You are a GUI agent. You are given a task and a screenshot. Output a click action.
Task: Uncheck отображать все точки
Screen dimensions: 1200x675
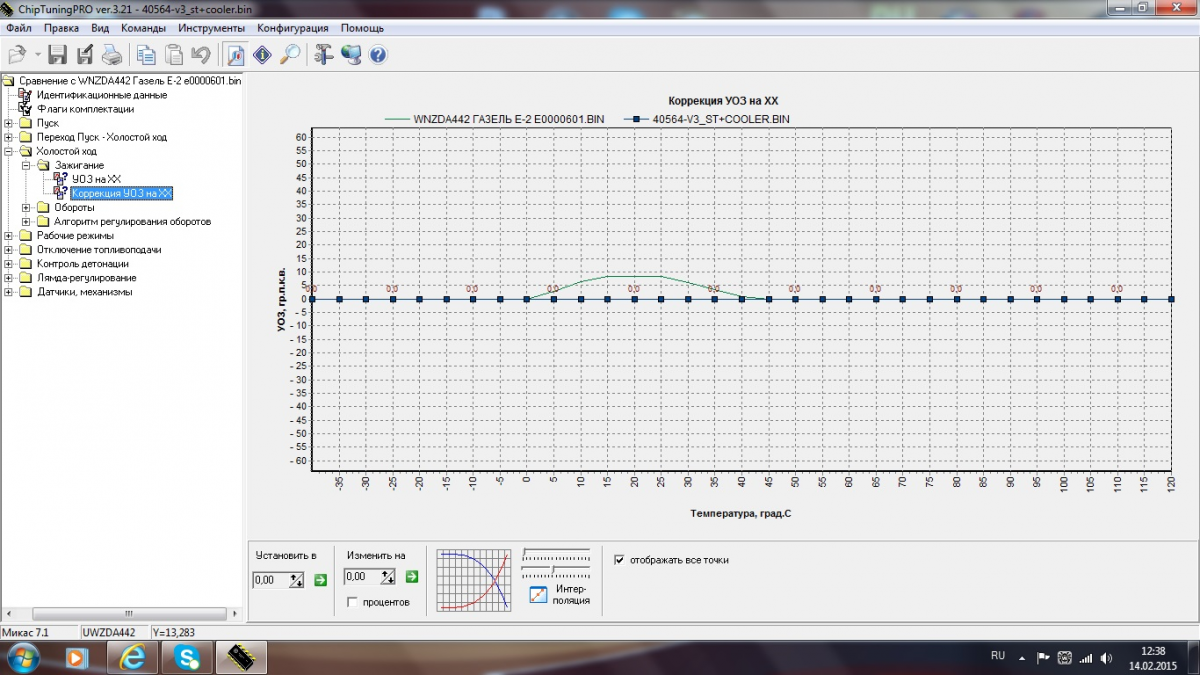620,560
